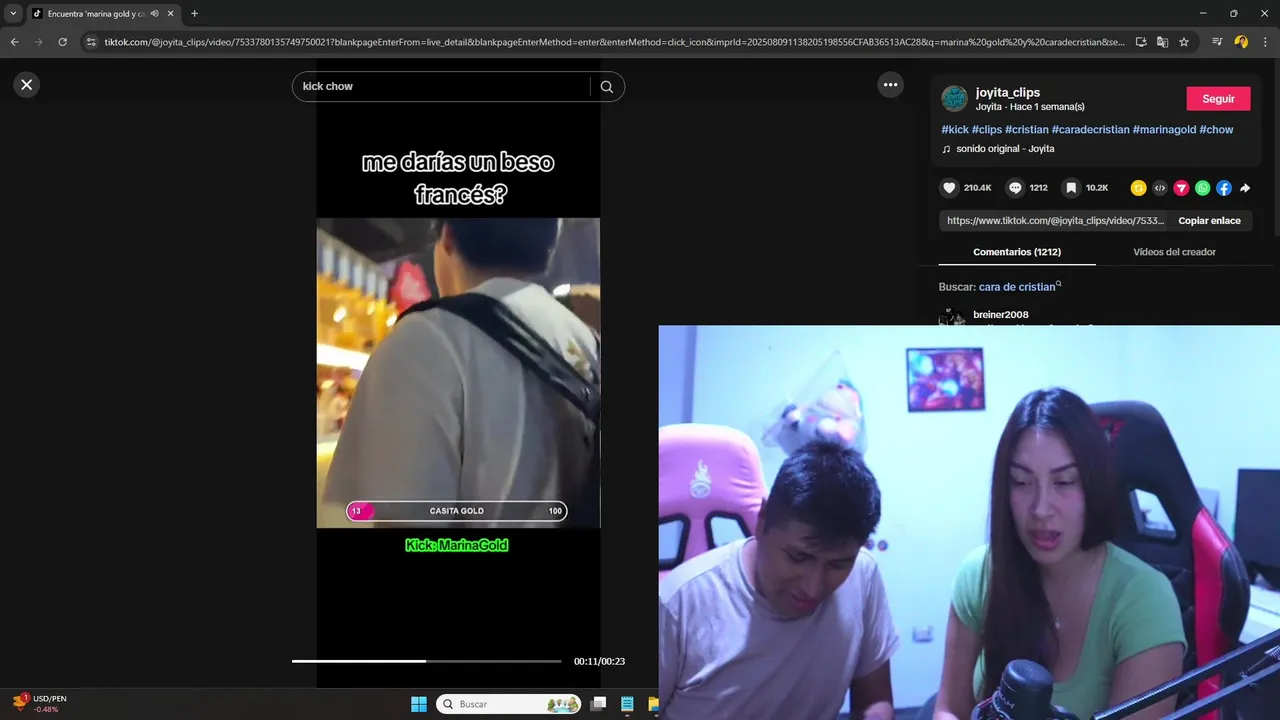Open the translate page icon
The image size is (1280, 720).
[1162, 42]
